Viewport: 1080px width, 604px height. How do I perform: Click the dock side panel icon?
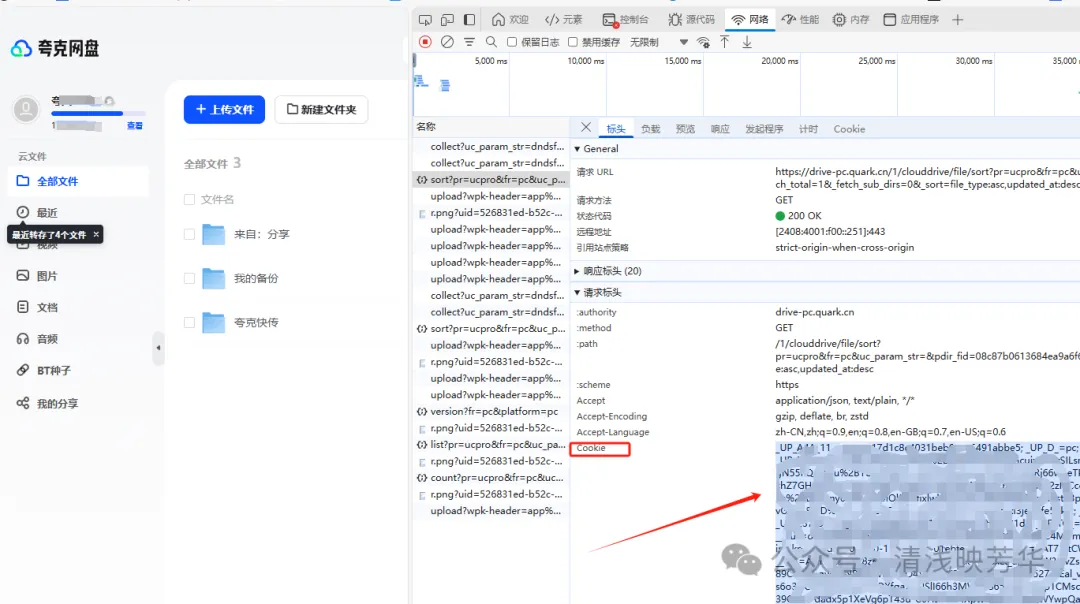pyautogui.click(x=470, y=20)
